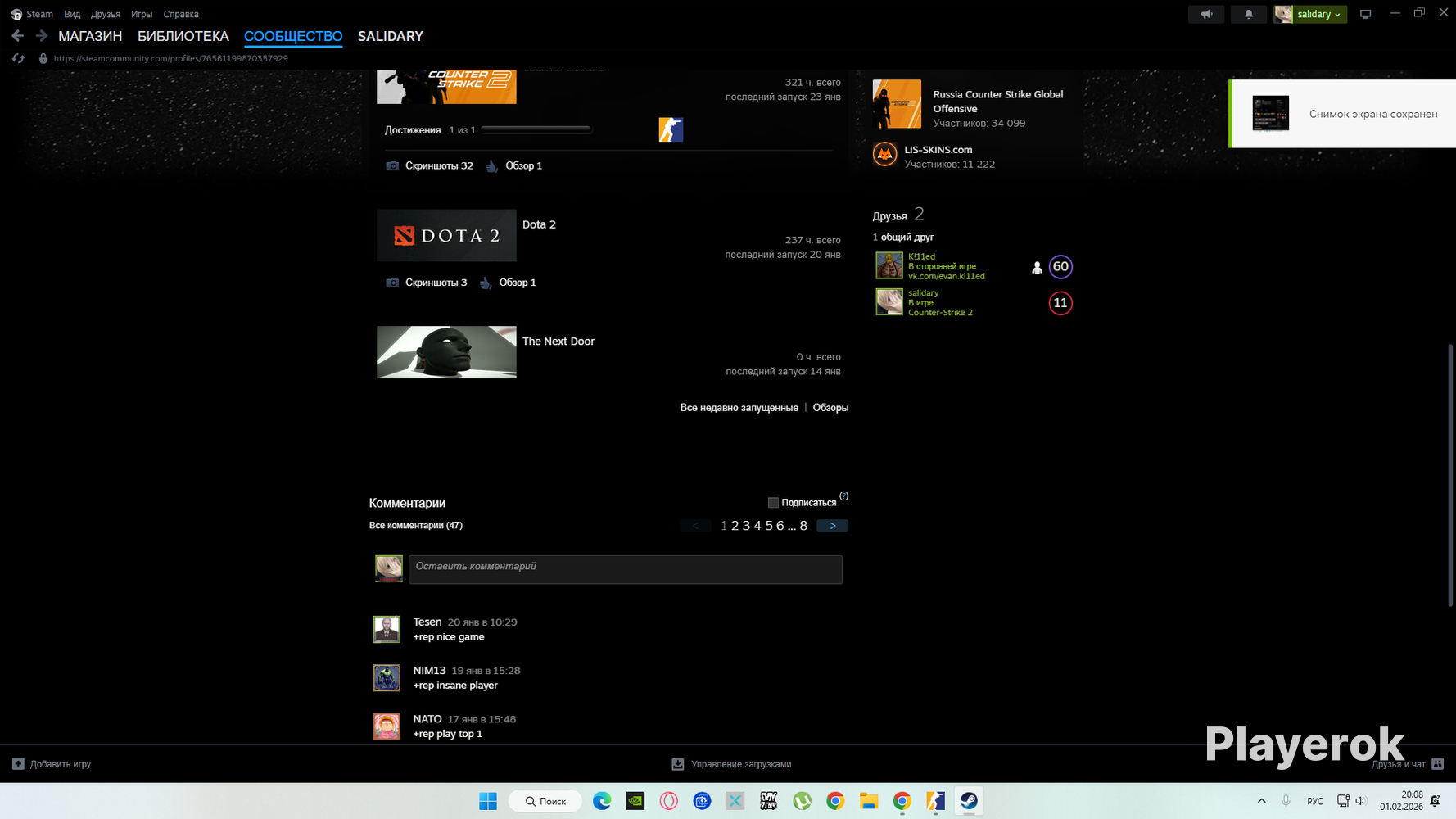Go back using the back arrow

tap(17, 36)
